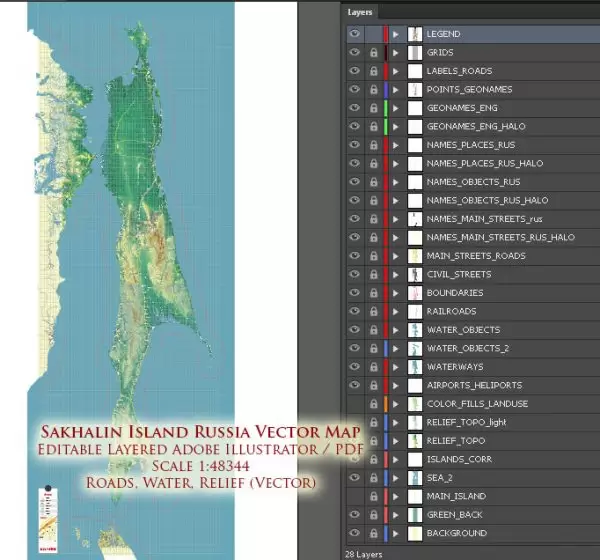Select the WATER_OBJECTS_2 layer name
Screen dimensions: 600x560
coord(468,348)
